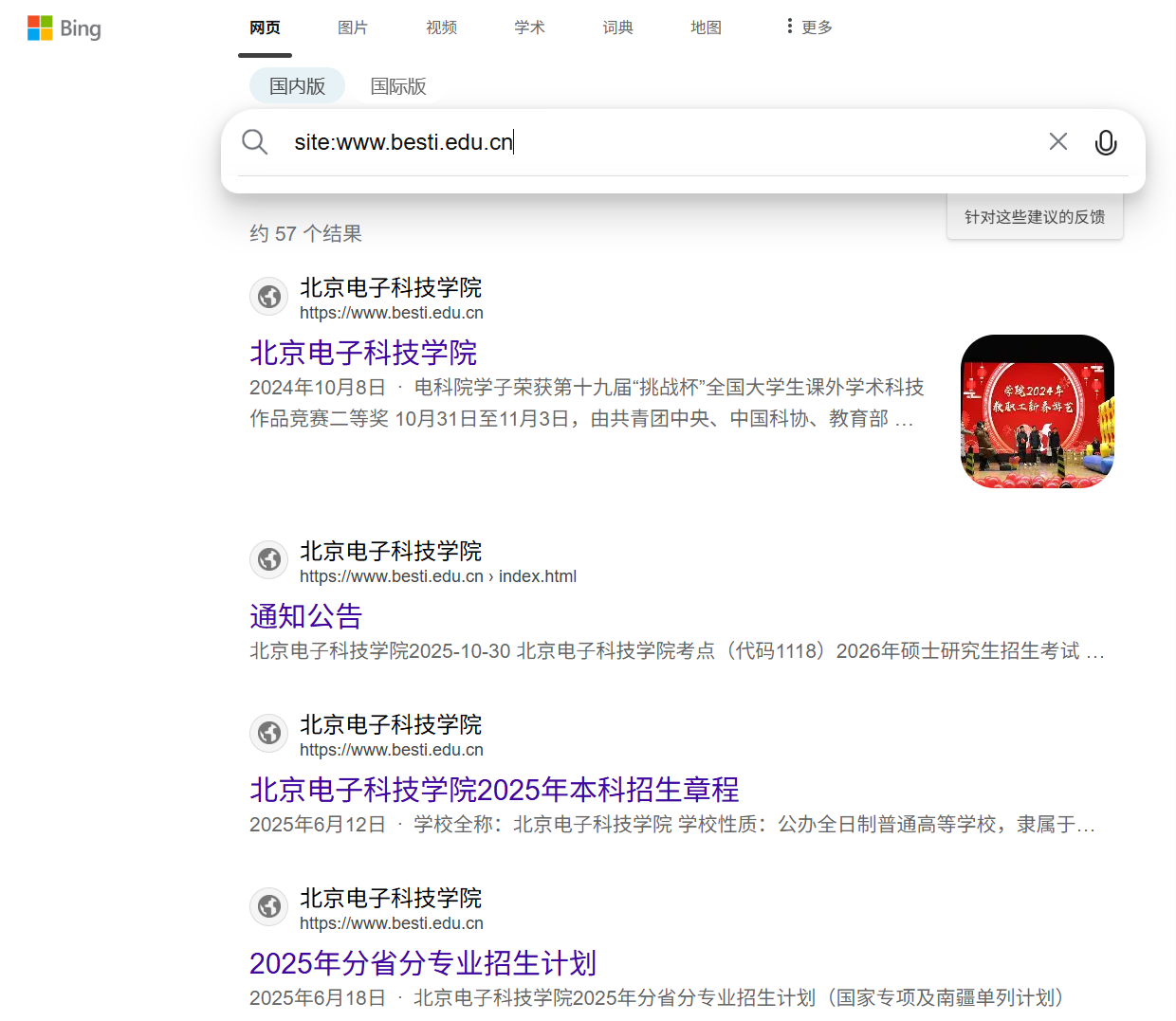Click the snippet starting 2025年6月12日
The width and height of the screenshot is (1176, 1021).
(672, 825)
